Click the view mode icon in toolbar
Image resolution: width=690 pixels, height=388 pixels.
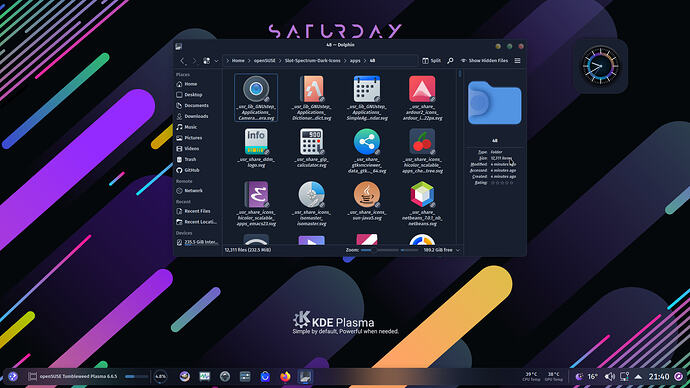(x=206, y=61)
